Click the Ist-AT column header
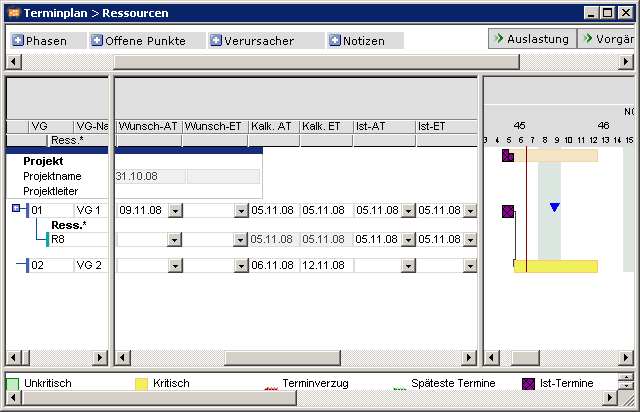Viewport: 640px width, 412px height. point(384,127)
